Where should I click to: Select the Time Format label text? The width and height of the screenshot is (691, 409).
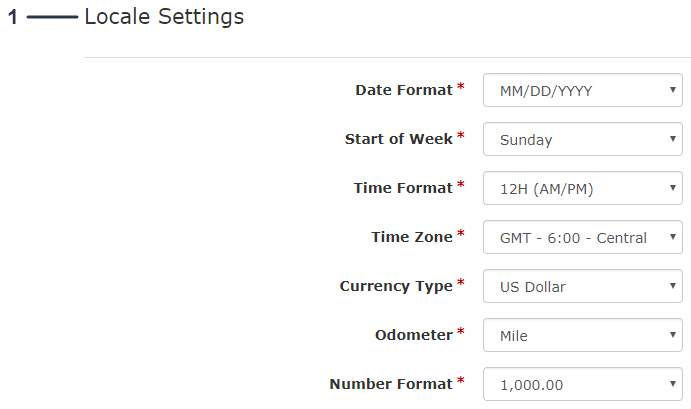tap(402, 188)
